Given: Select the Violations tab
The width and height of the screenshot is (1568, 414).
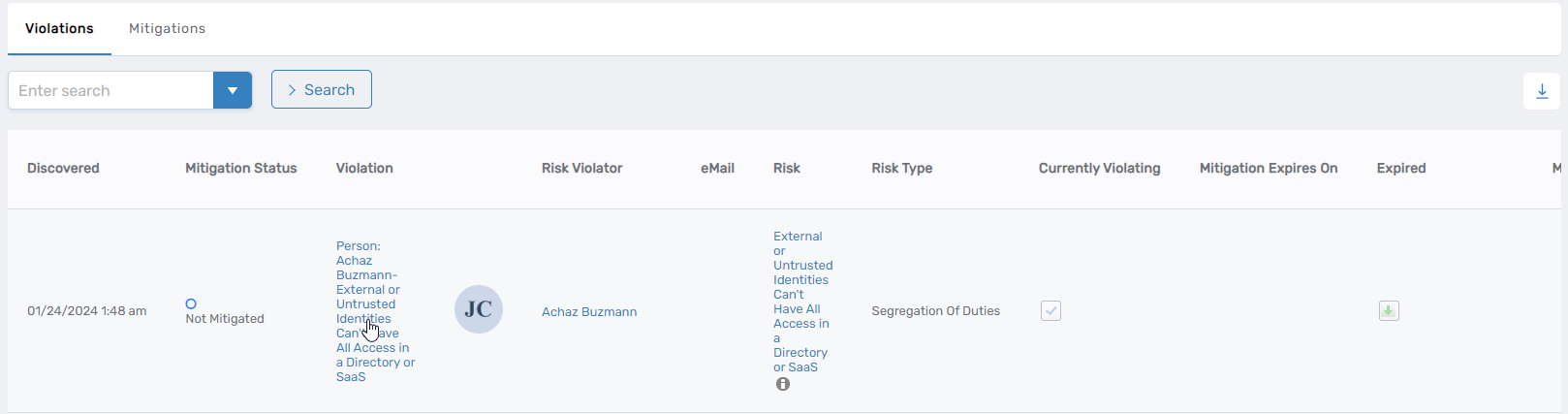Looking at the screenshot, I should [59, 28].
